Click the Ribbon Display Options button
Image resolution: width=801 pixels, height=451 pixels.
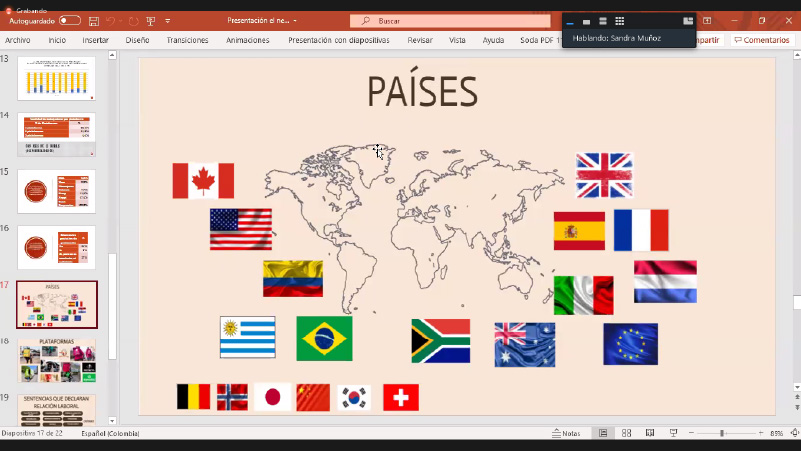707,20
